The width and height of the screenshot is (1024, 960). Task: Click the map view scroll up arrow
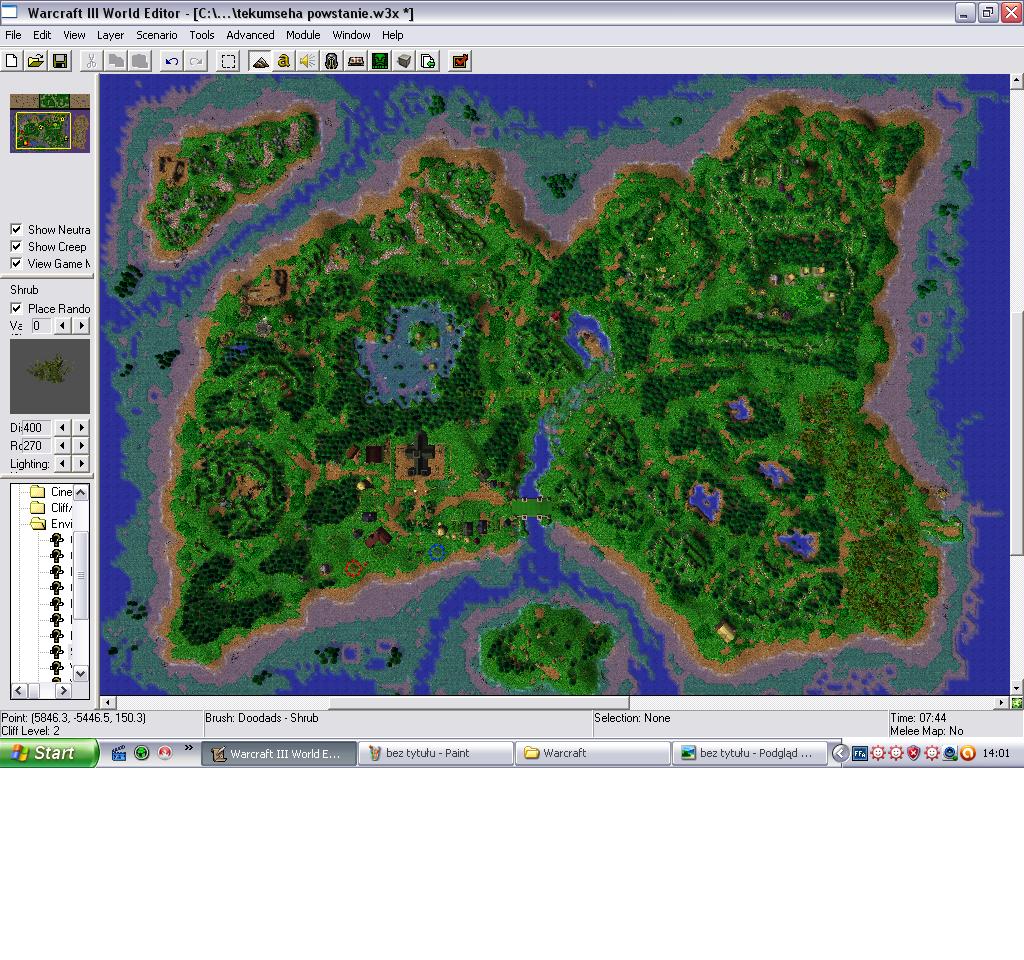(x=1016, y=80)
